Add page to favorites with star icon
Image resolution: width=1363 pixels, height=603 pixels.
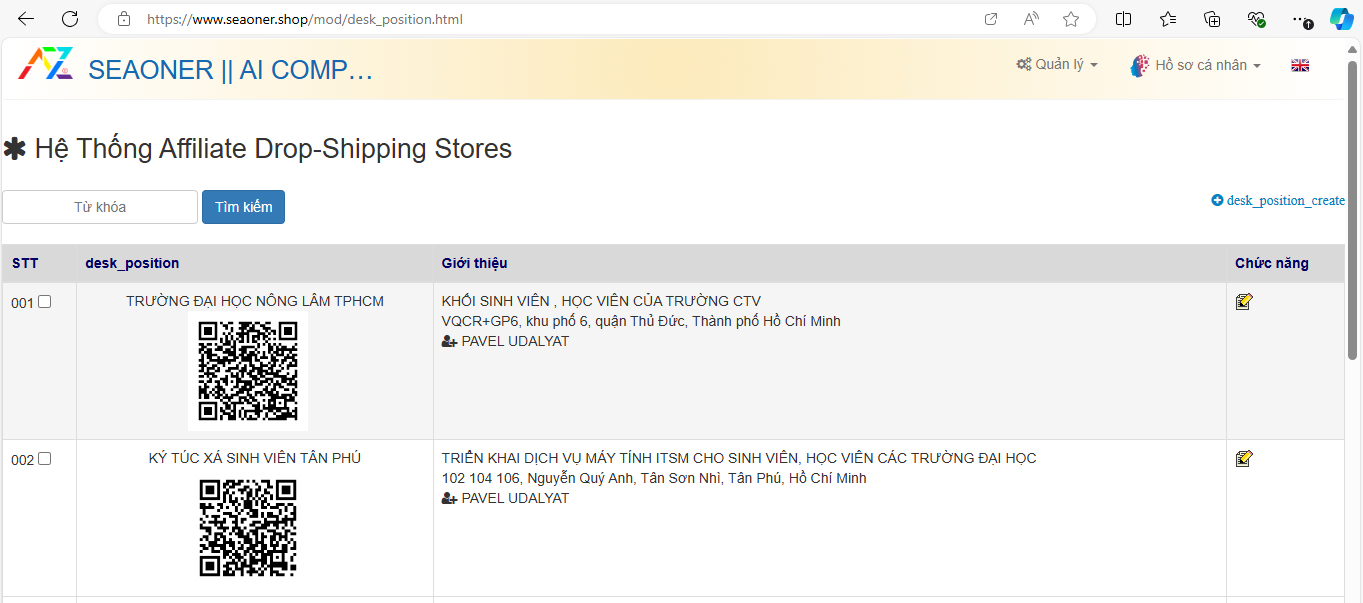[1071, 19]
